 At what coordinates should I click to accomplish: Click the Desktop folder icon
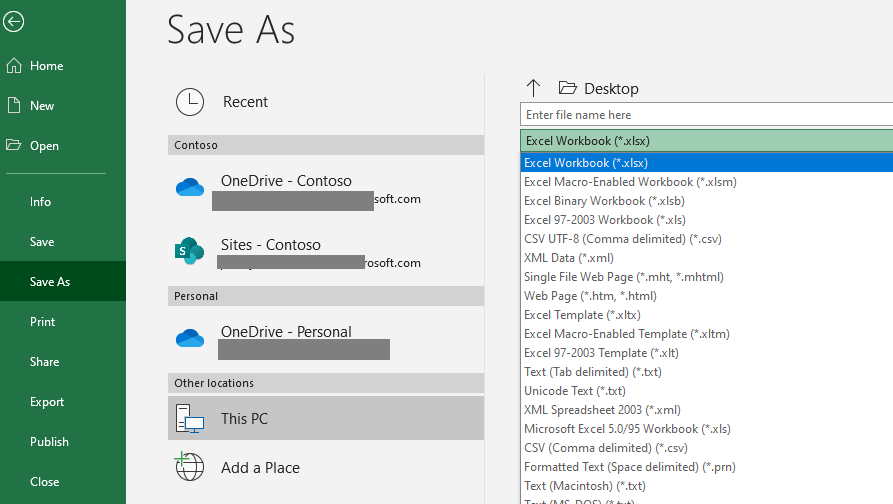pyautogui.click(x=567, y=88)
